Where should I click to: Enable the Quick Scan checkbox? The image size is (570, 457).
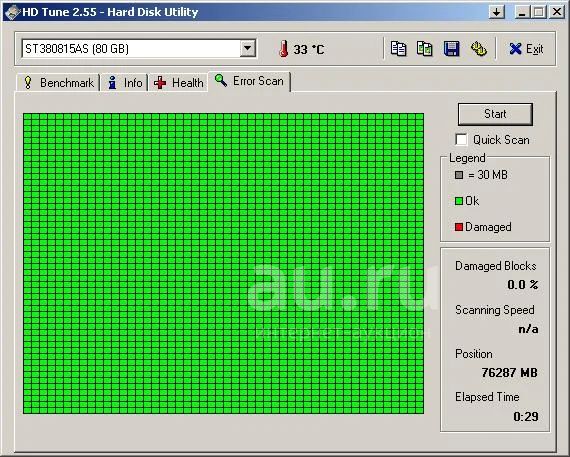click(x=461, y=140)
